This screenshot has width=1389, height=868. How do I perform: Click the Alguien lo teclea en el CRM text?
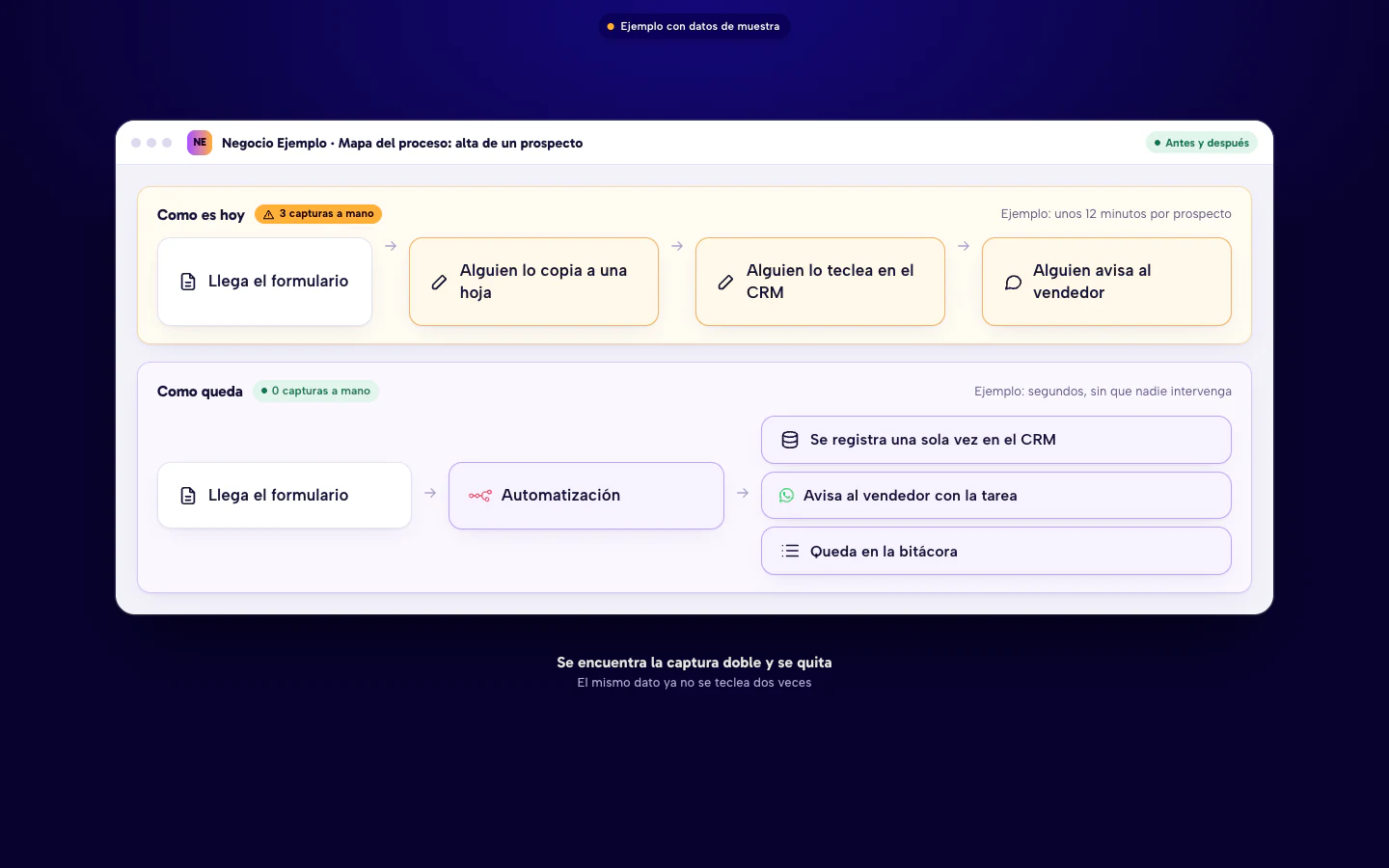pyautogui.click(x=830, y=282)
